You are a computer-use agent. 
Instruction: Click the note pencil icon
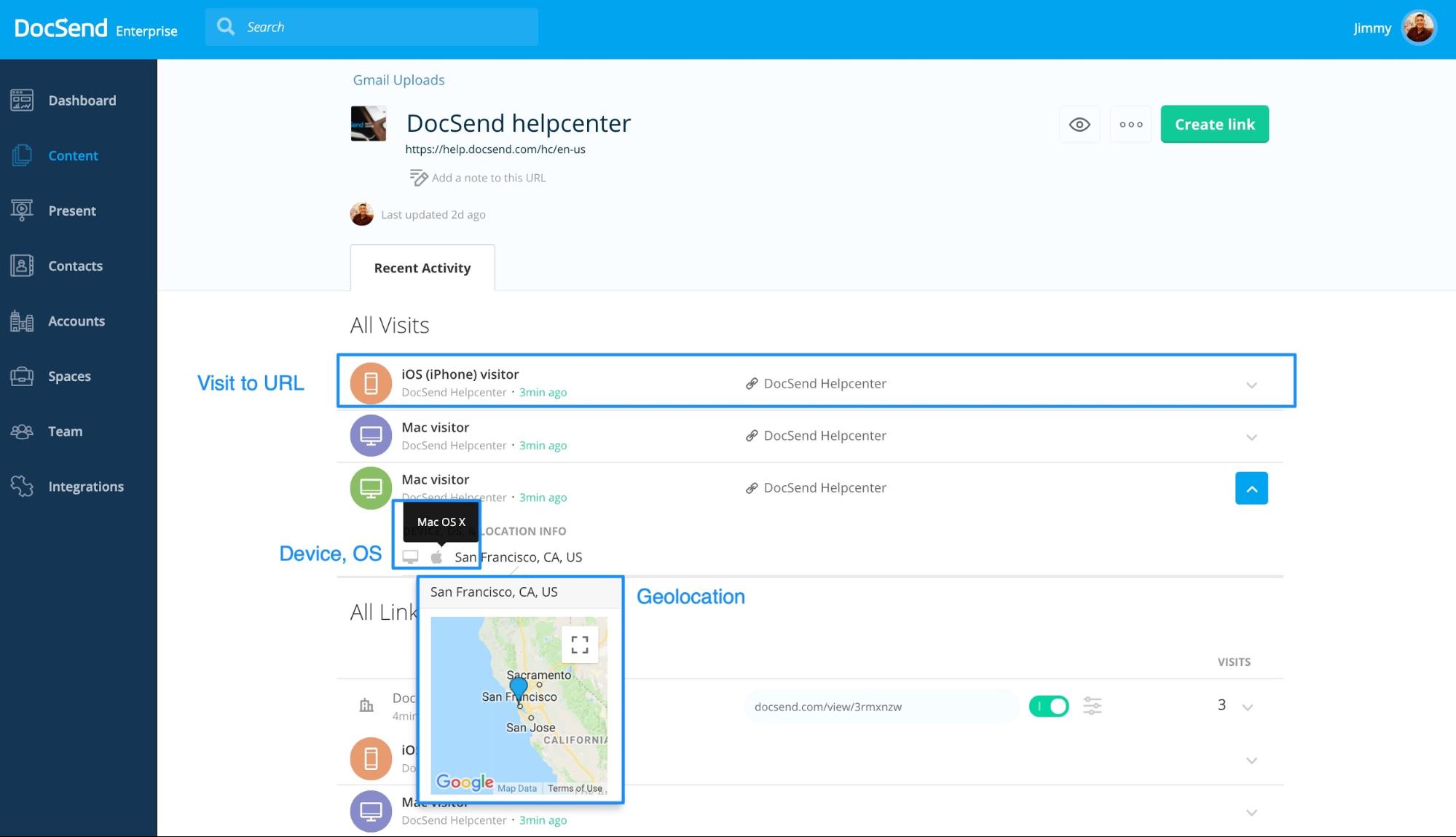point(418,178)
